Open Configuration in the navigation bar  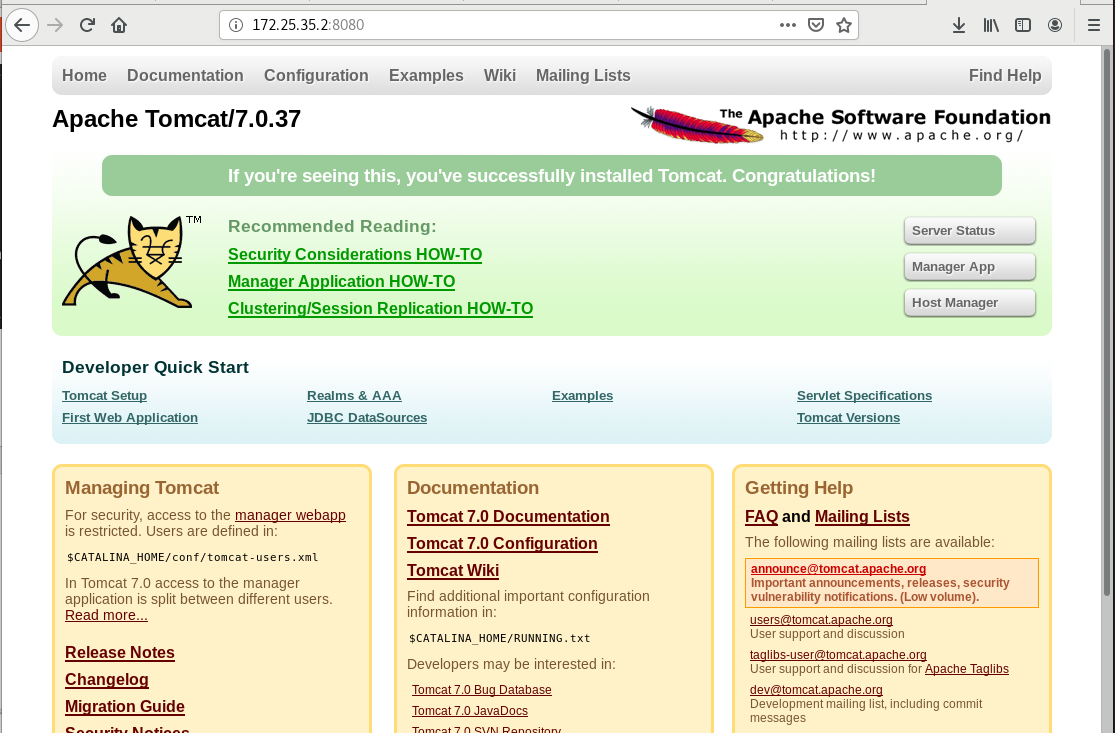(x=316, y=75)
